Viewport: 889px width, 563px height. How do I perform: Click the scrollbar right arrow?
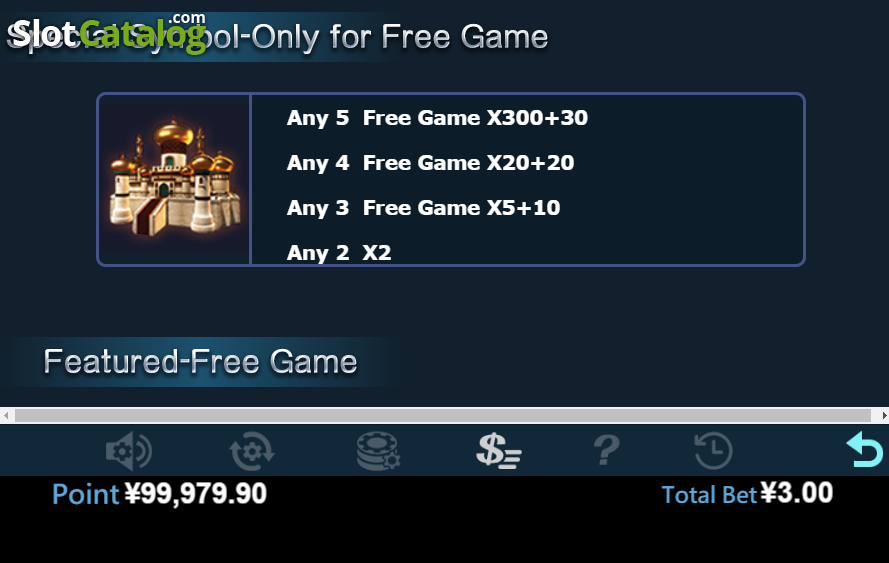tap(883, 416)
